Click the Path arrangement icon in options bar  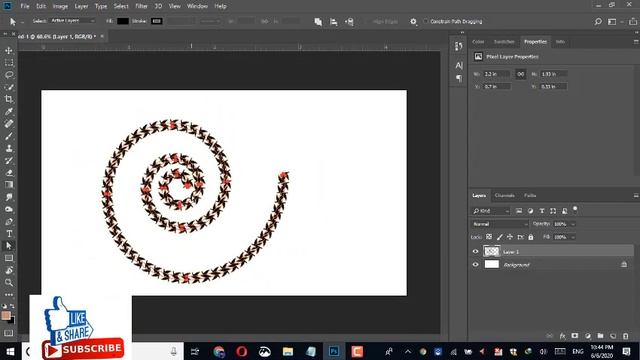pos(349,22)
